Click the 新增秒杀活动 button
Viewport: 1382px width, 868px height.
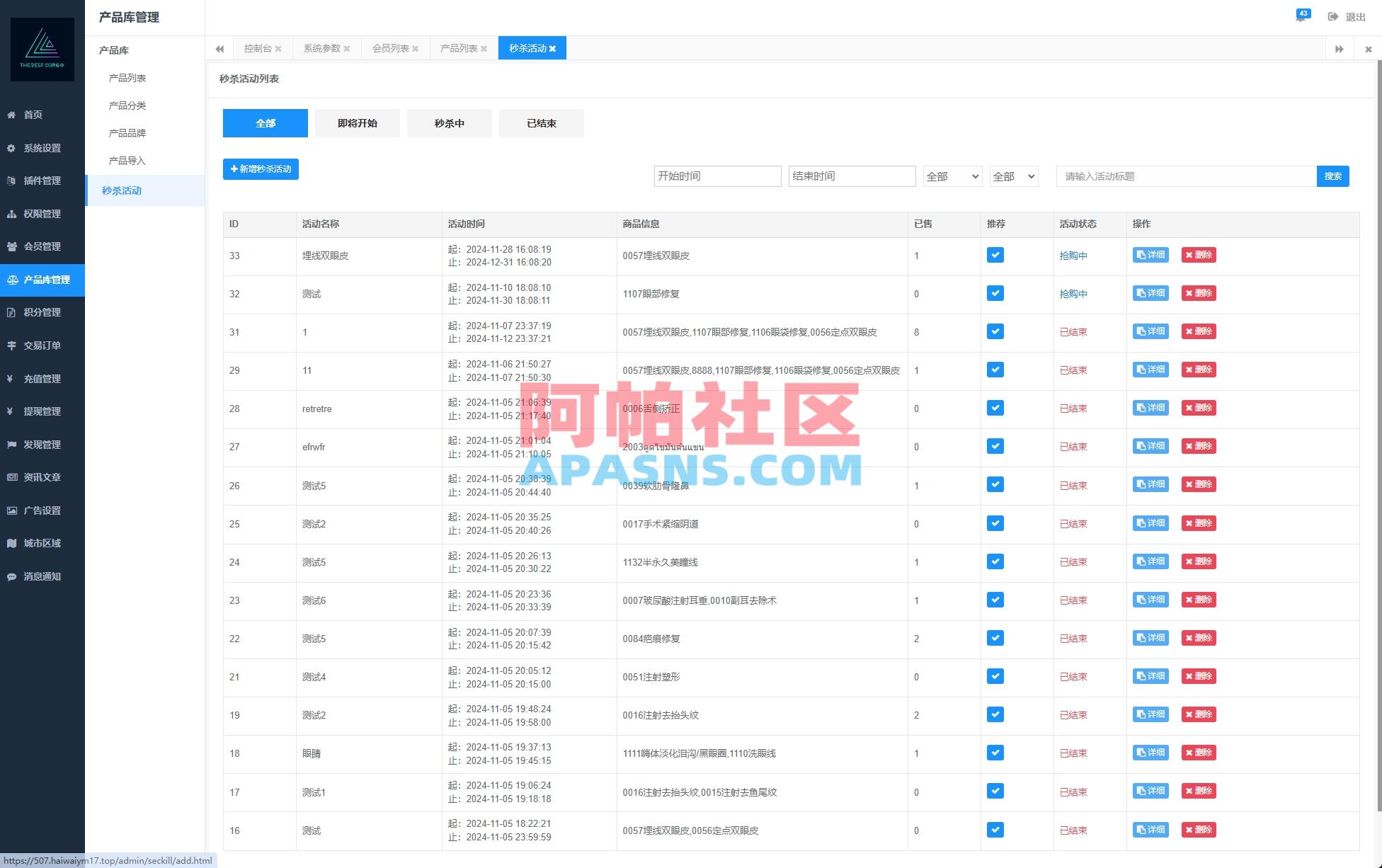pos(261,169)
